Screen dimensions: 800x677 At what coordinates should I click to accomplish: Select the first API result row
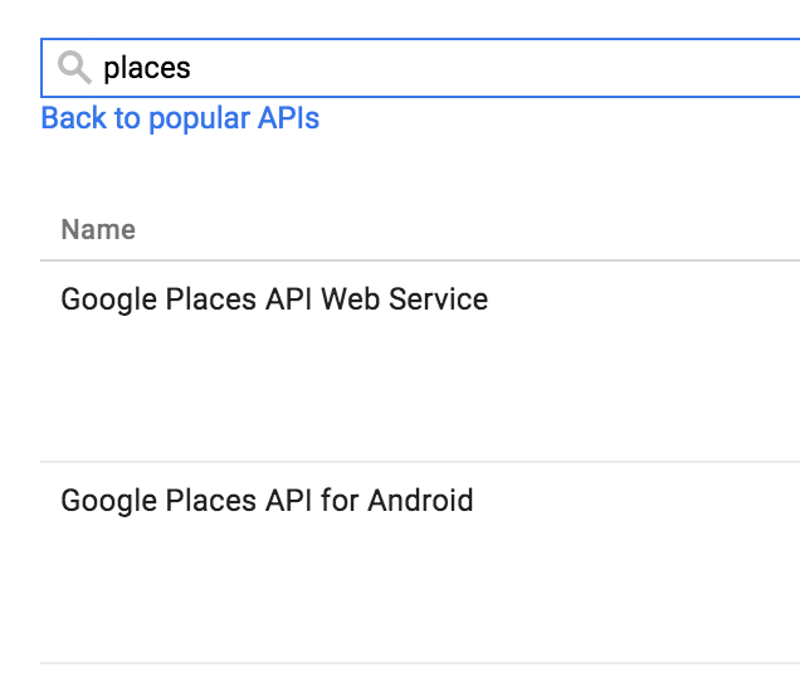pyautogui.click(x=400, y=340)
